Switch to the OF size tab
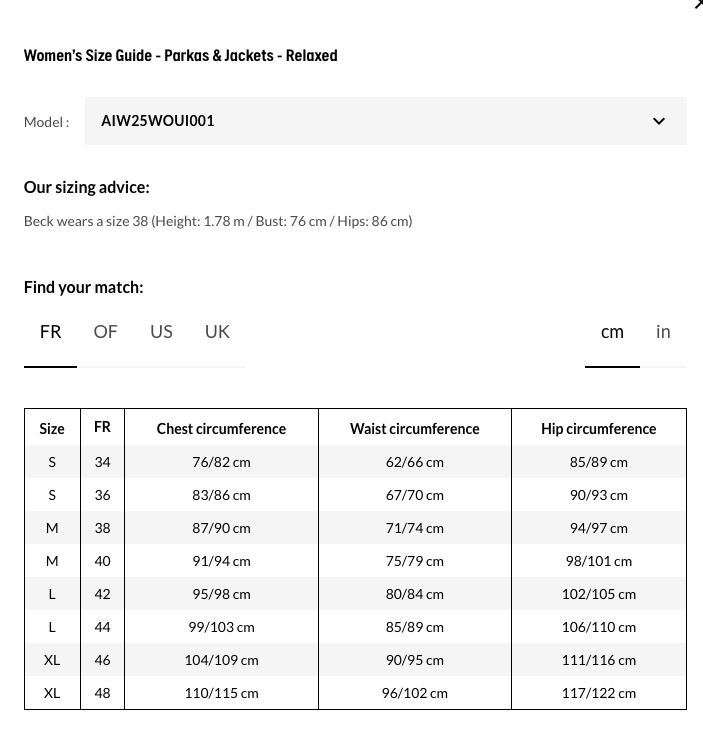The height and width of the screenshot is (741, 703). click(105, 332)
